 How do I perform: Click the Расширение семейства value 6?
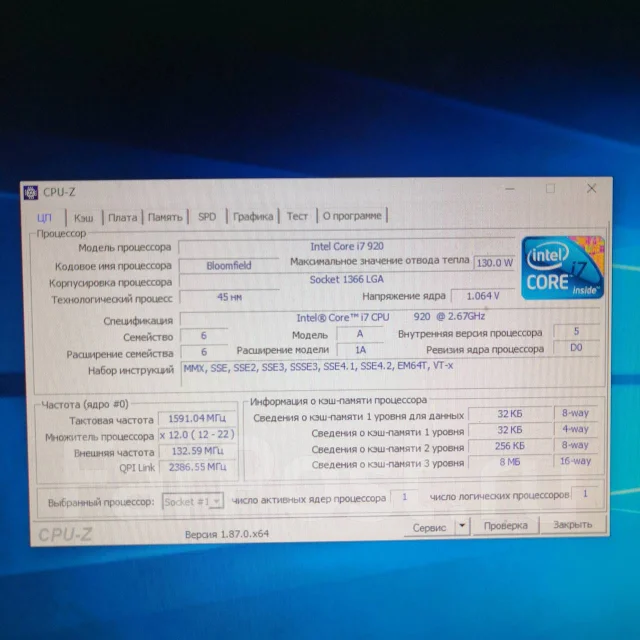click(204, 352)
